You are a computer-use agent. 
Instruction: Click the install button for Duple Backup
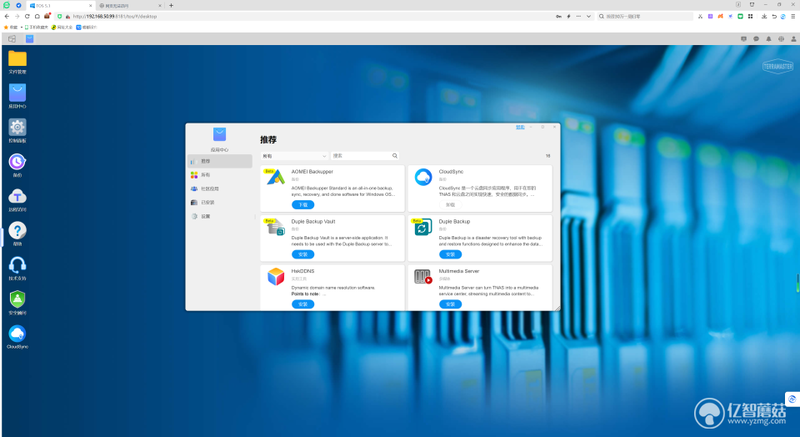[x=451, y=254]
